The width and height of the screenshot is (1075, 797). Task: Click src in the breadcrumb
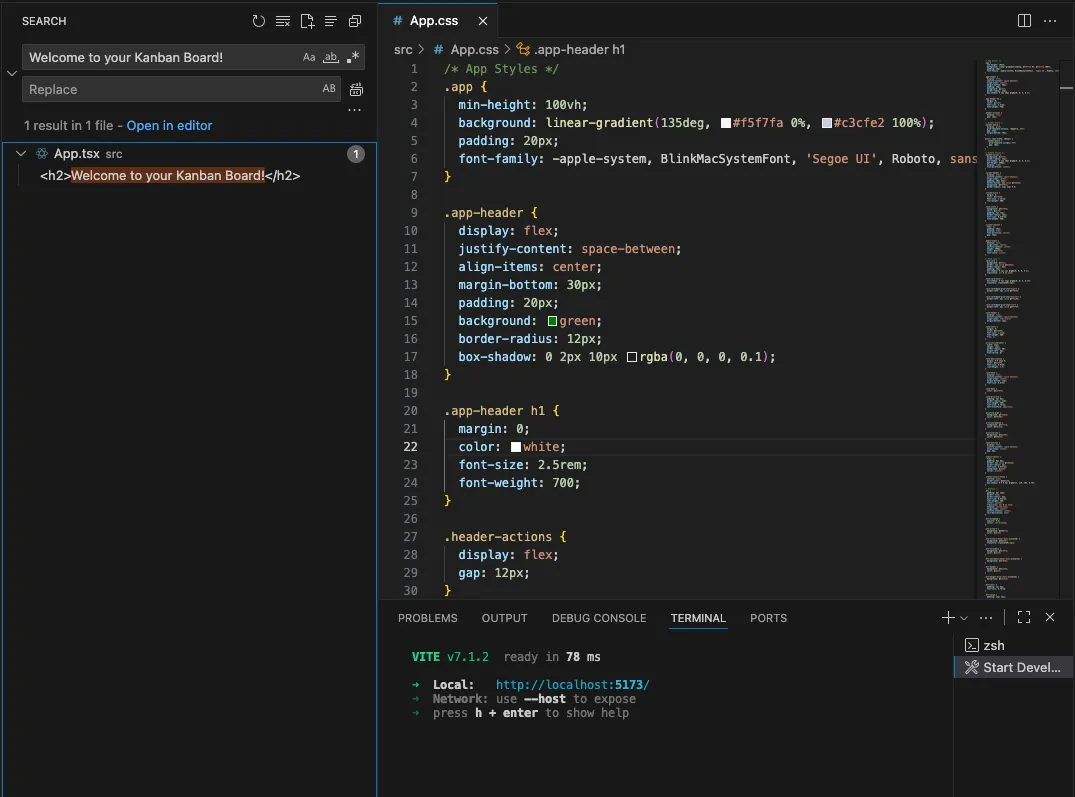403,49
